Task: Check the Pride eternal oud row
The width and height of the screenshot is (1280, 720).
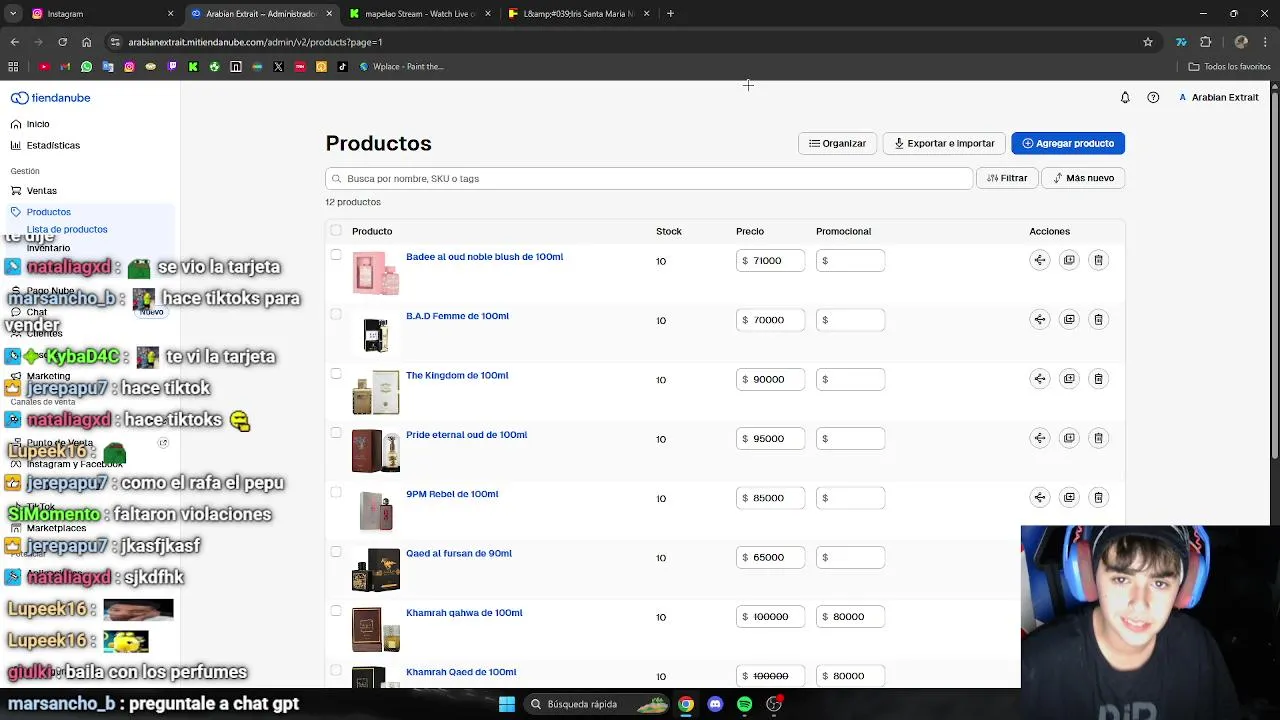Action: pos(336,433)
